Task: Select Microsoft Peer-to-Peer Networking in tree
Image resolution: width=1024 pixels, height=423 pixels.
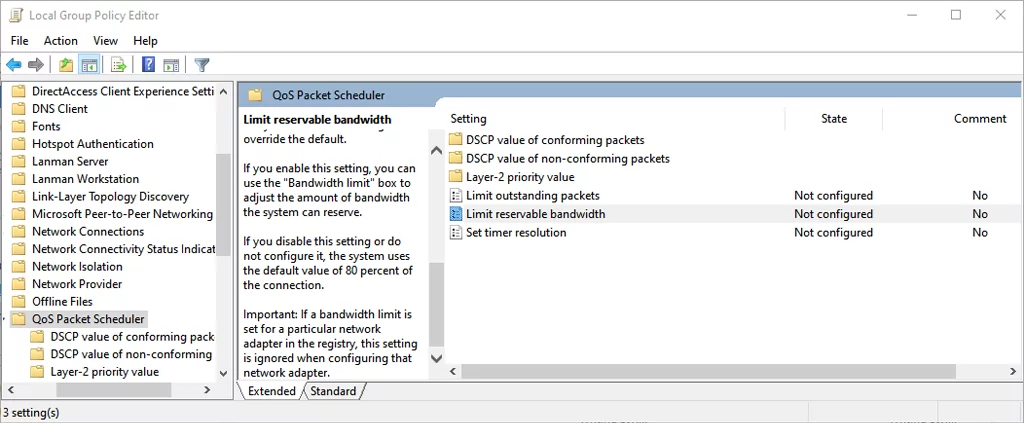Action: (x=122, y=214)
